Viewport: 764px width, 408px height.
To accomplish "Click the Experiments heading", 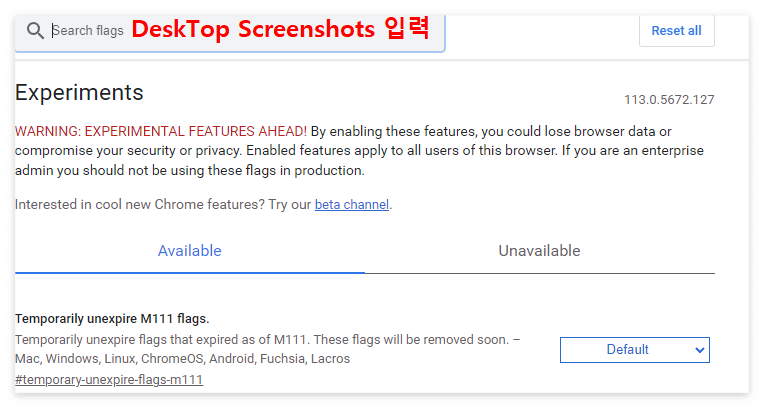I will click(79, 92).
